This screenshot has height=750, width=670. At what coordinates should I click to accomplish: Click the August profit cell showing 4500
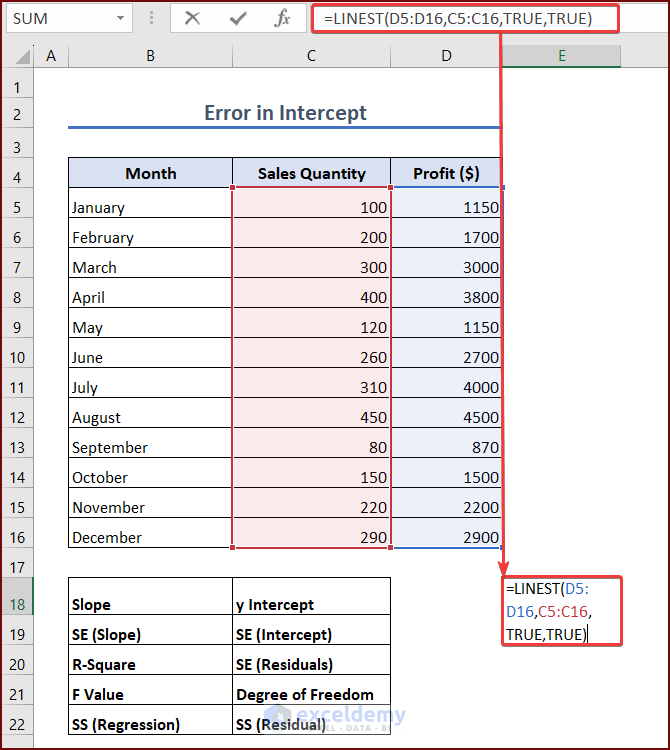coord(446,418)
